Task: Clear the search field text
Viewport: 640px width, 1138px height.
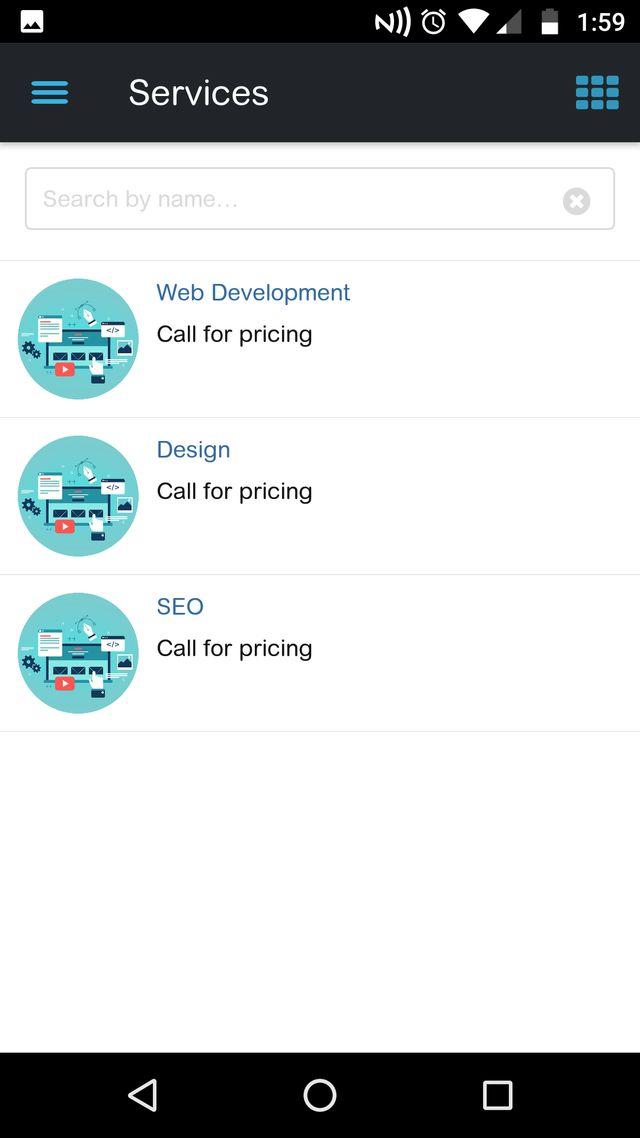Action: tap(576, 201)
